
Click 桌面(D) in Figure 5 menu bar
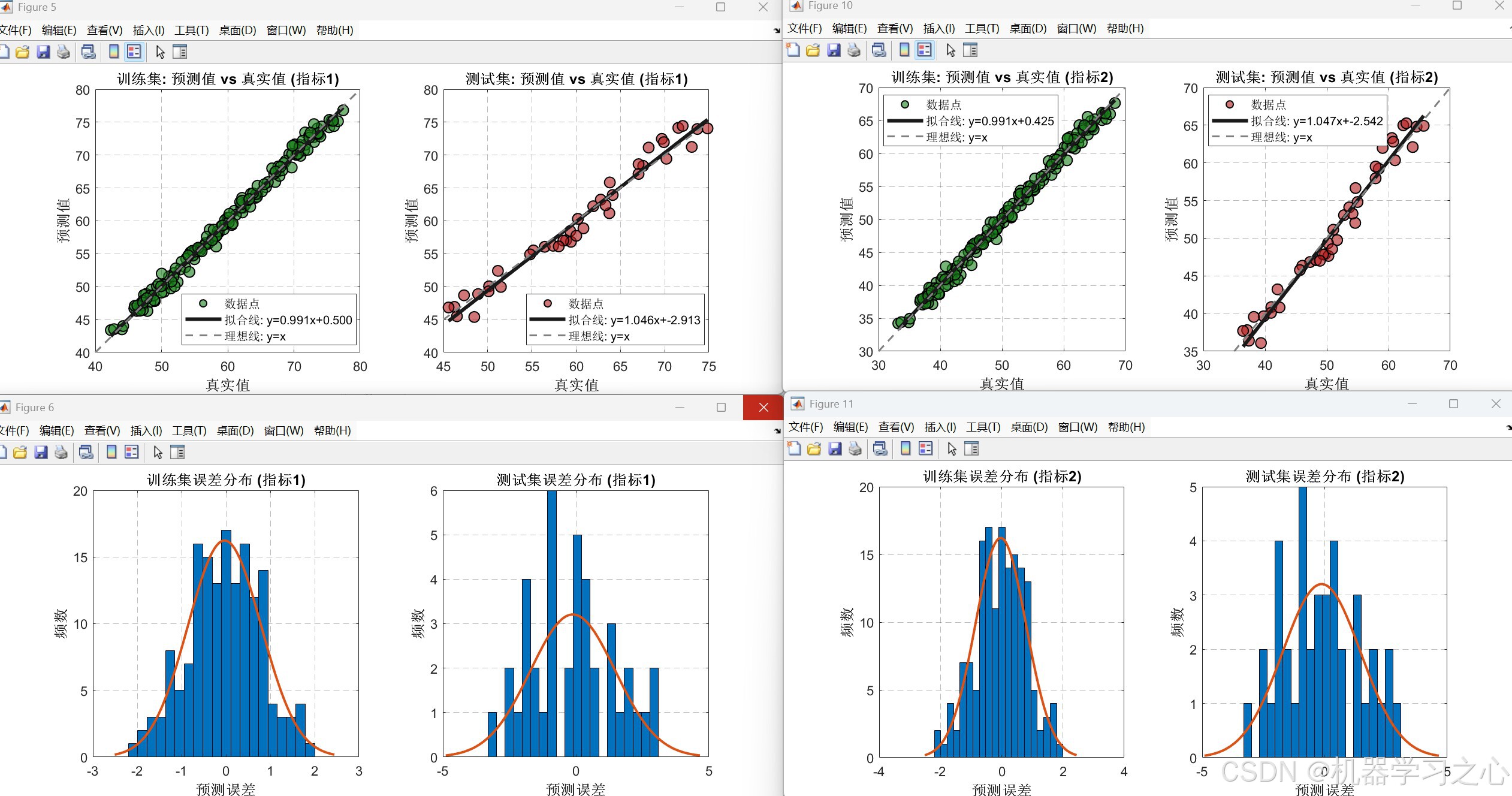tap(237, 30)
